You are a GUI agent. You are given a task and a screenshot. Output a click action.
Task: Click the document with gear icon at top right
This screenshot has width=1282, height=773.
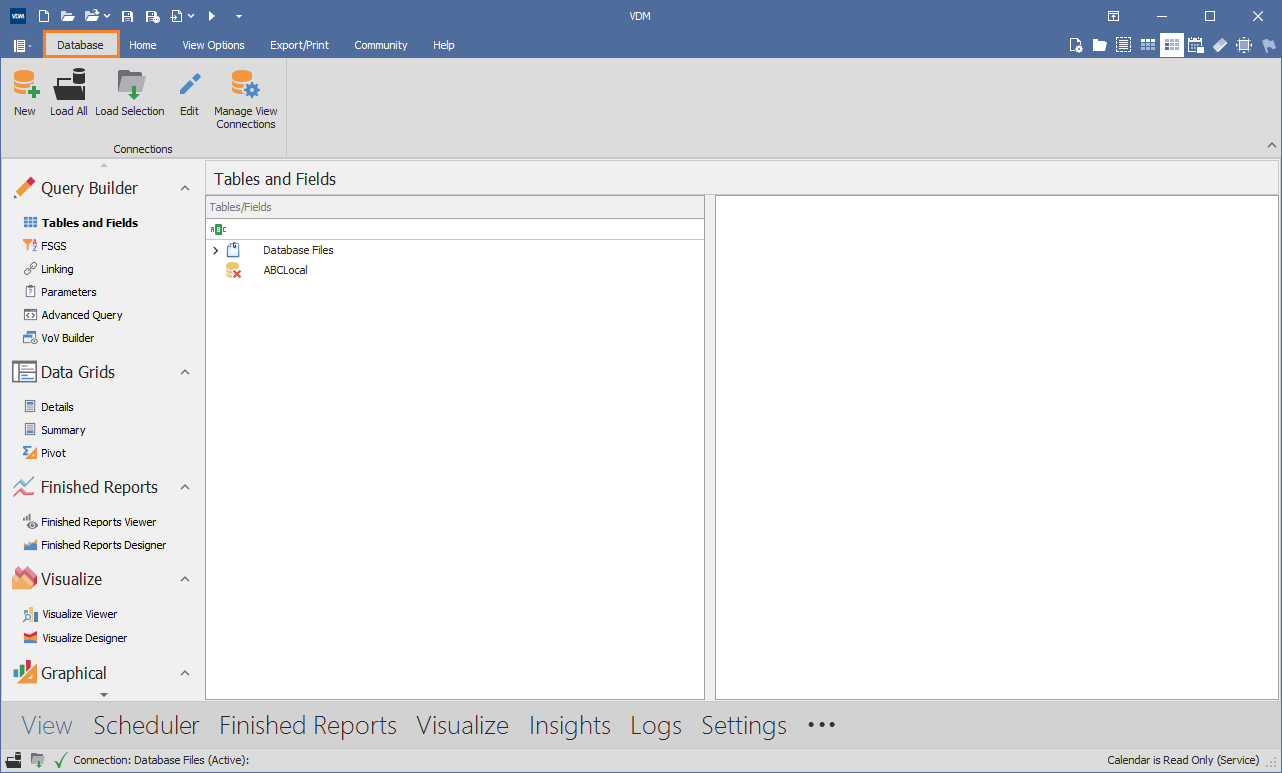coord(1076,45)
